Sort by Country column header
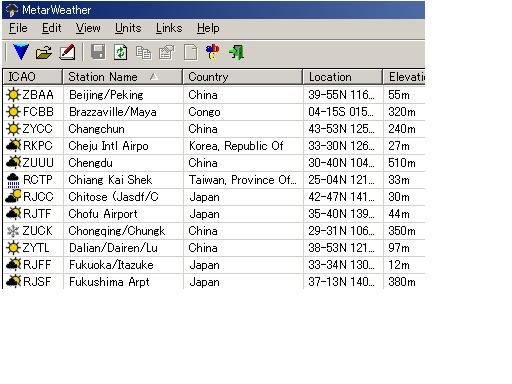This screenshot has width=512, height=384. tap(243, 77)
